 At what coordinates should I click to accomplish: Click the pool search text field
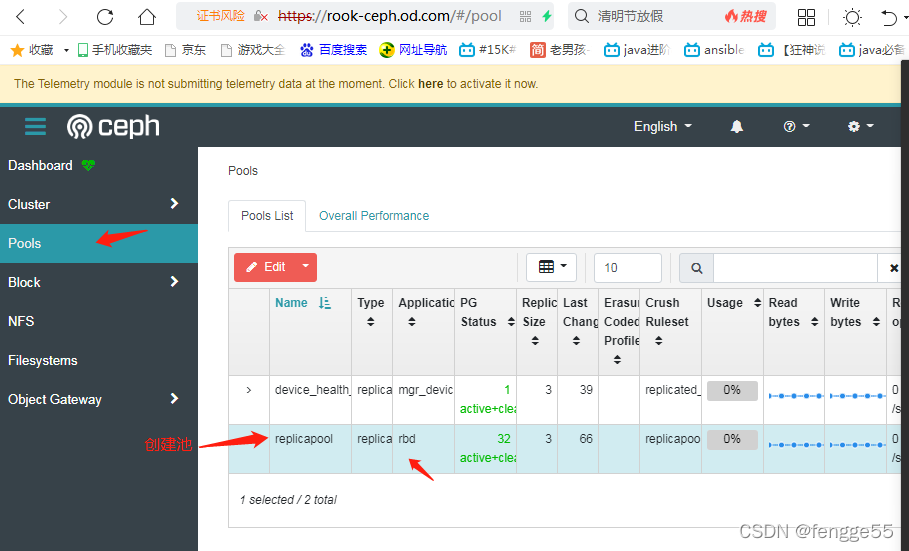tap(795, 268)
